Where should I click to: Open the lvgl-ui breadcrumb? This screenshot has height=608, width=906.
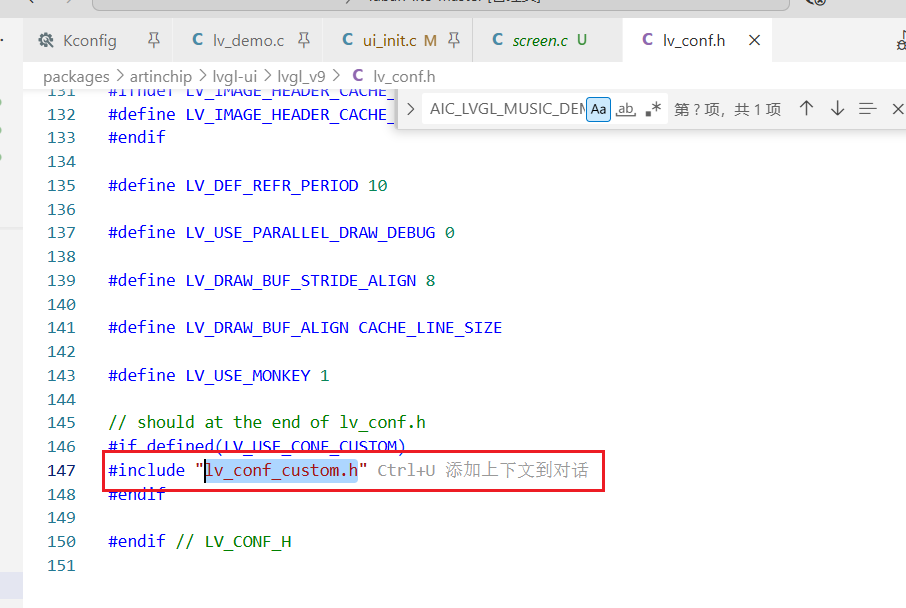point(235,76)
